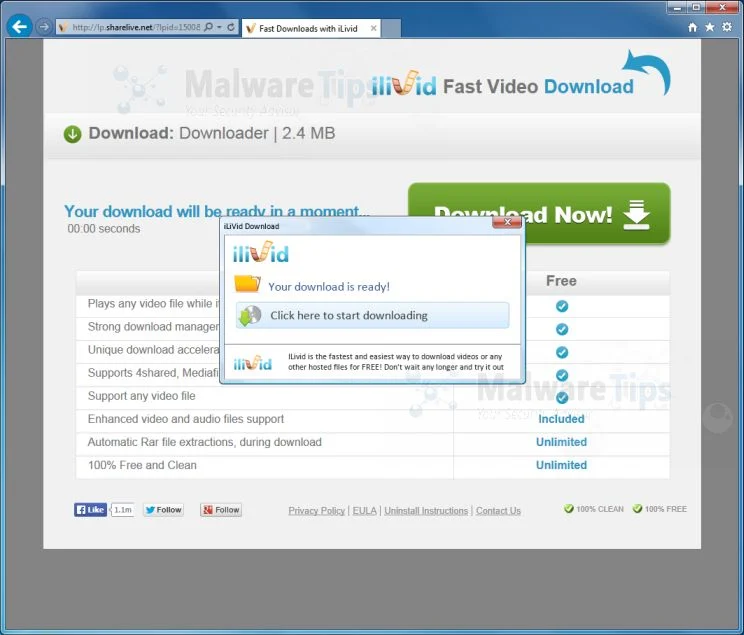
Task: Click the green download arrow icon beside 'Download:'
Action: (x=73, y=134)
